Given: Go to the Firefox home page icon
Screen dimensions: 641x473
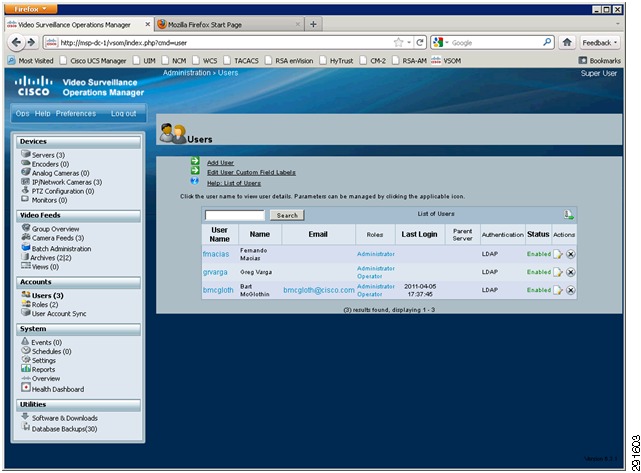Looking at the screenshot, I should pos(567,43).
